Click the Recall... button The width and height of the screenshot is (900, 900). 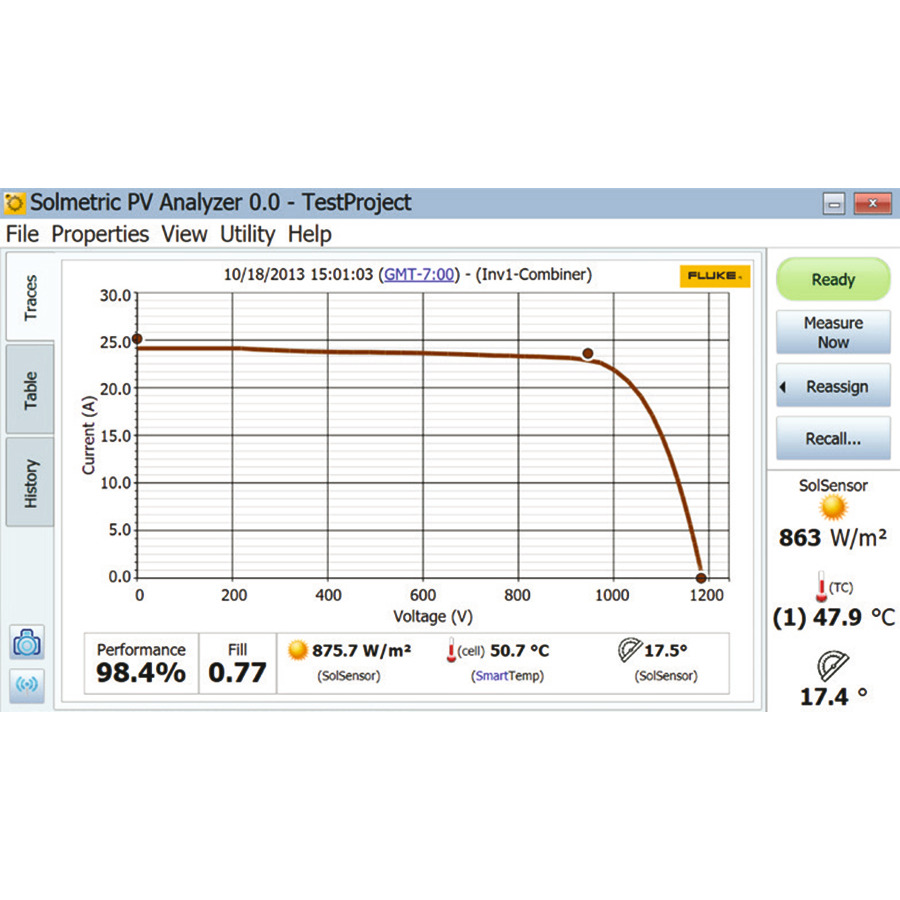click(x=833, y=438)
